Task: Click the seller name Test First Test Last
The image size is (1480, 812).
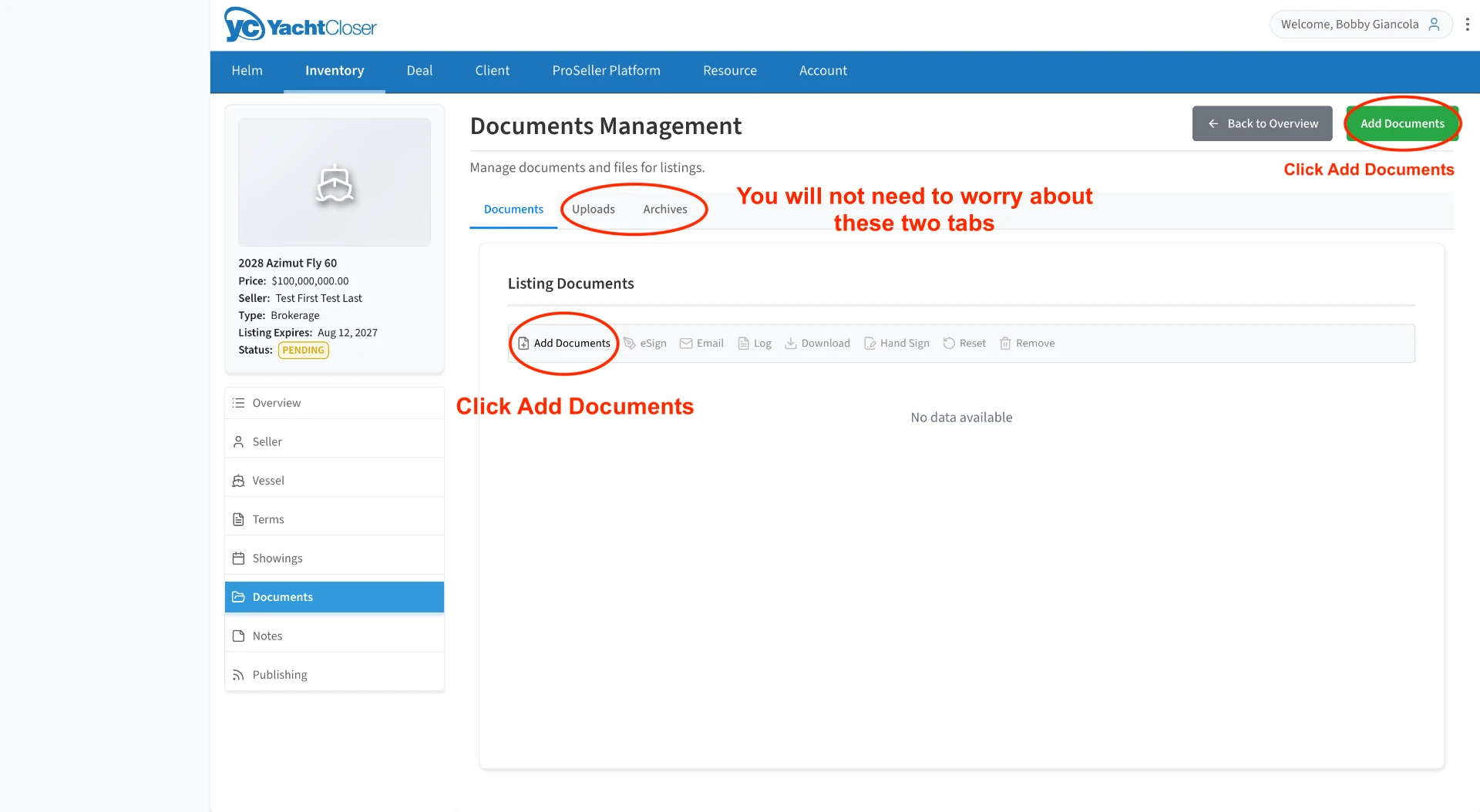Action: click(318, 298)
